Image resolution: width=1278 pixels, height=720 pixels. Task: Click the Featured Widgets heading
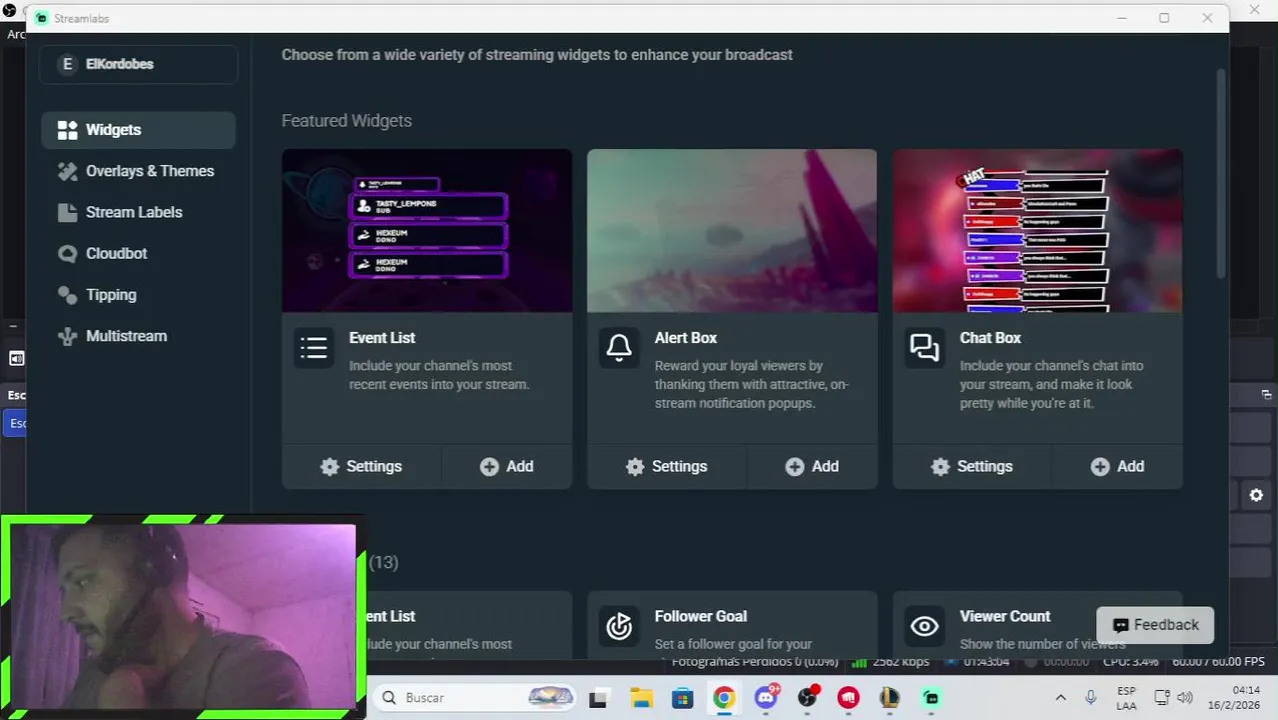(347, 121)
